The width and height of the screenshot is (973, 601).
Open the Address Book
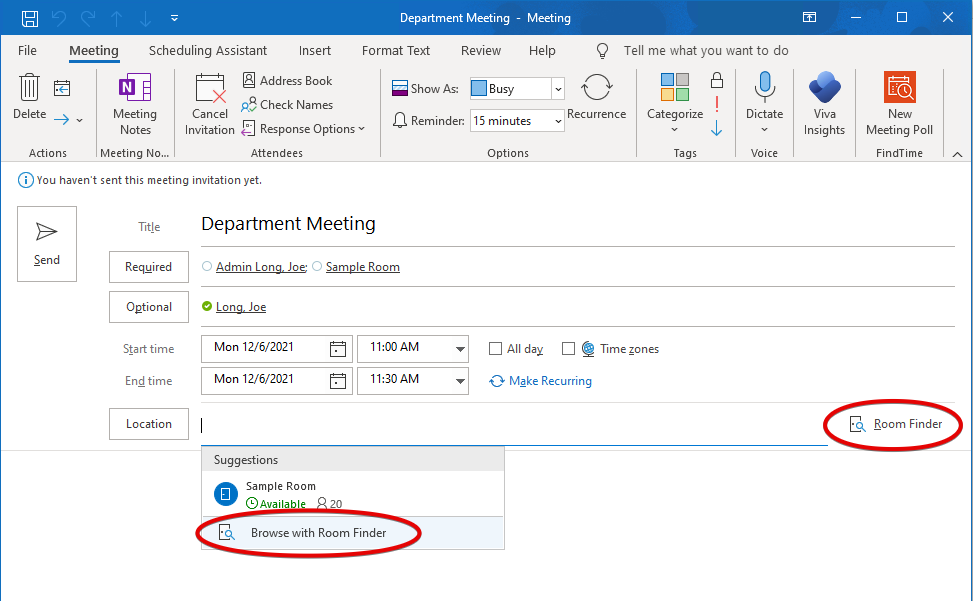pyautogui.click(x=287, y=81)
